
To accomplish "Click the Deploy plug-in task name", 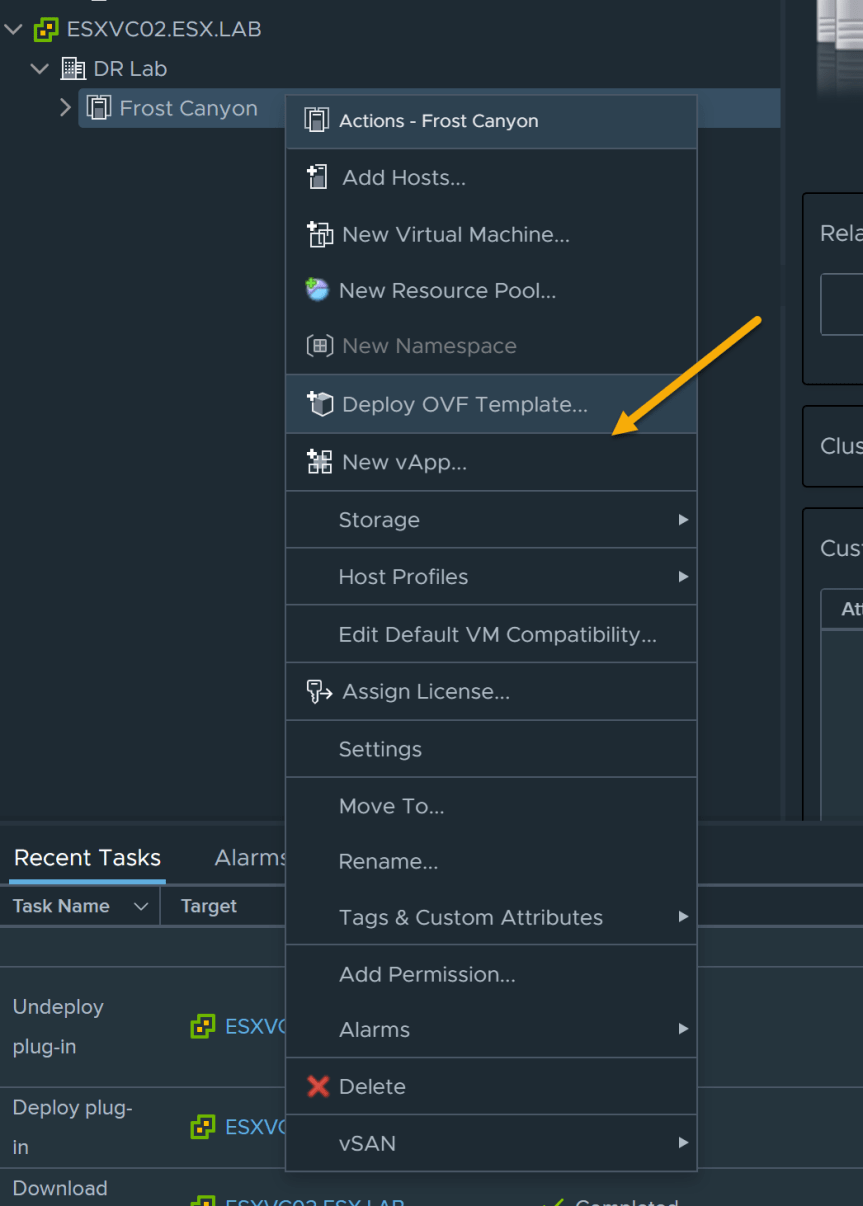I will tap(72, 1127).
